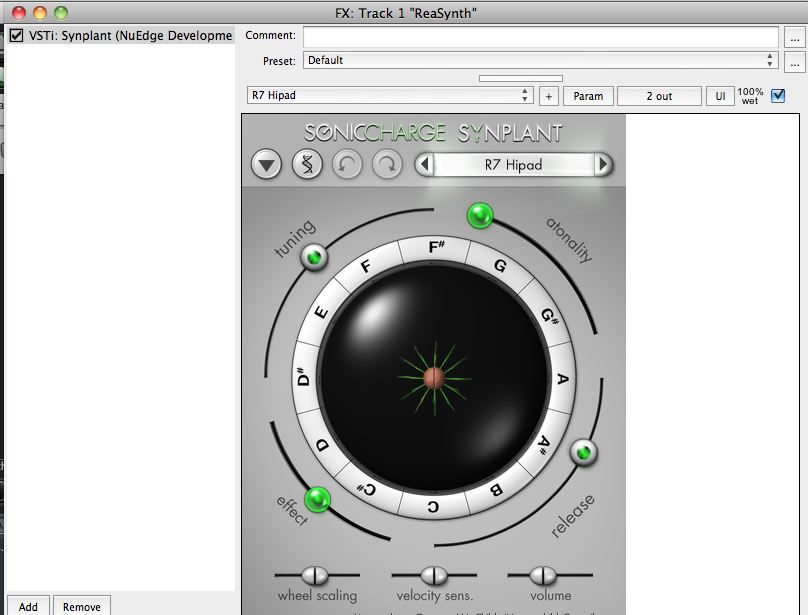Close the FX window with red button
808x615 pixels.
(x=19, y=12)
